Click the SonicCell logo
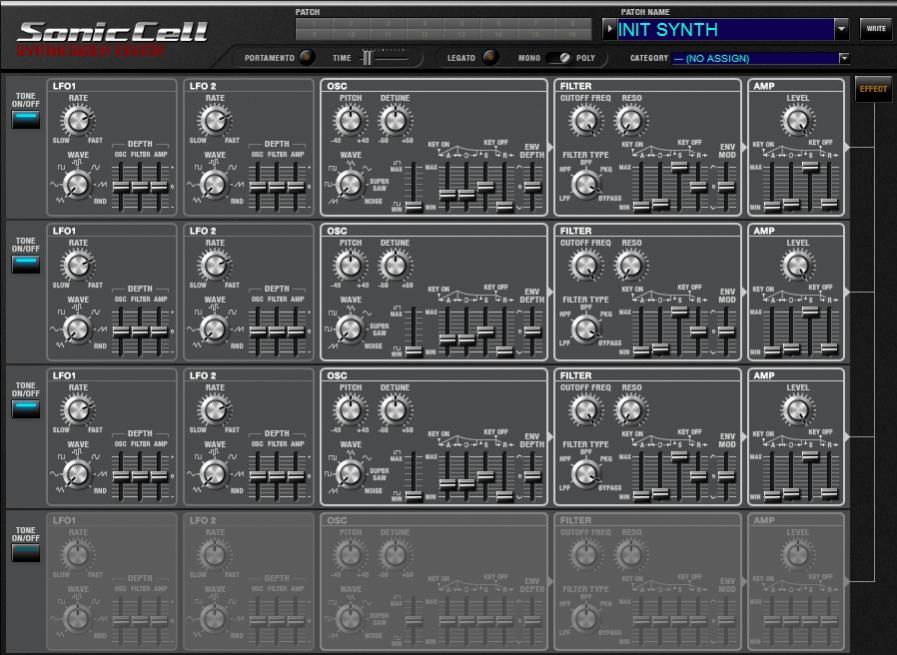Viewport: 897px width, 655px height. click(x=112, y=33)
